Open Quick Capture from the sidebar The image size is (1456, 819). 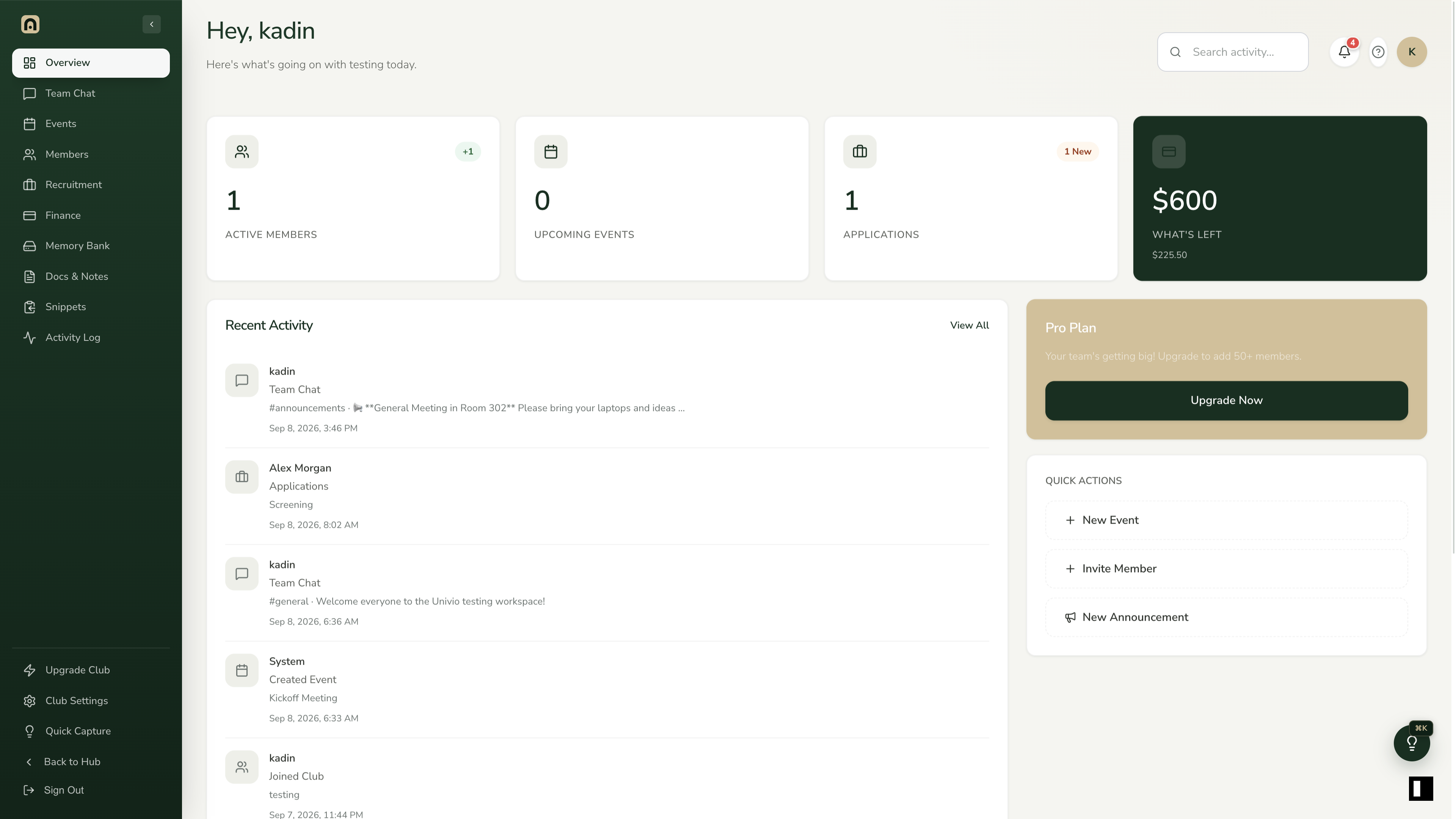point(91,731)
